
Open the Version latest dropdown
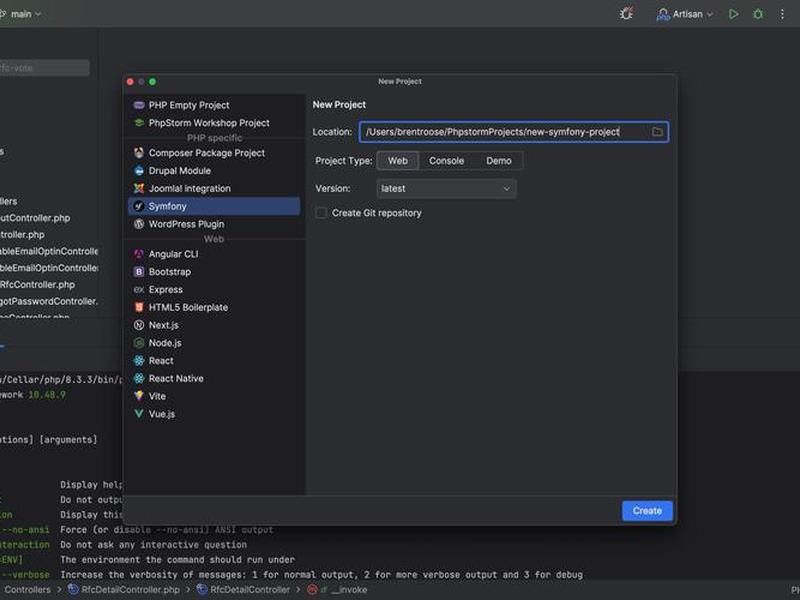[x=446, y=189]
